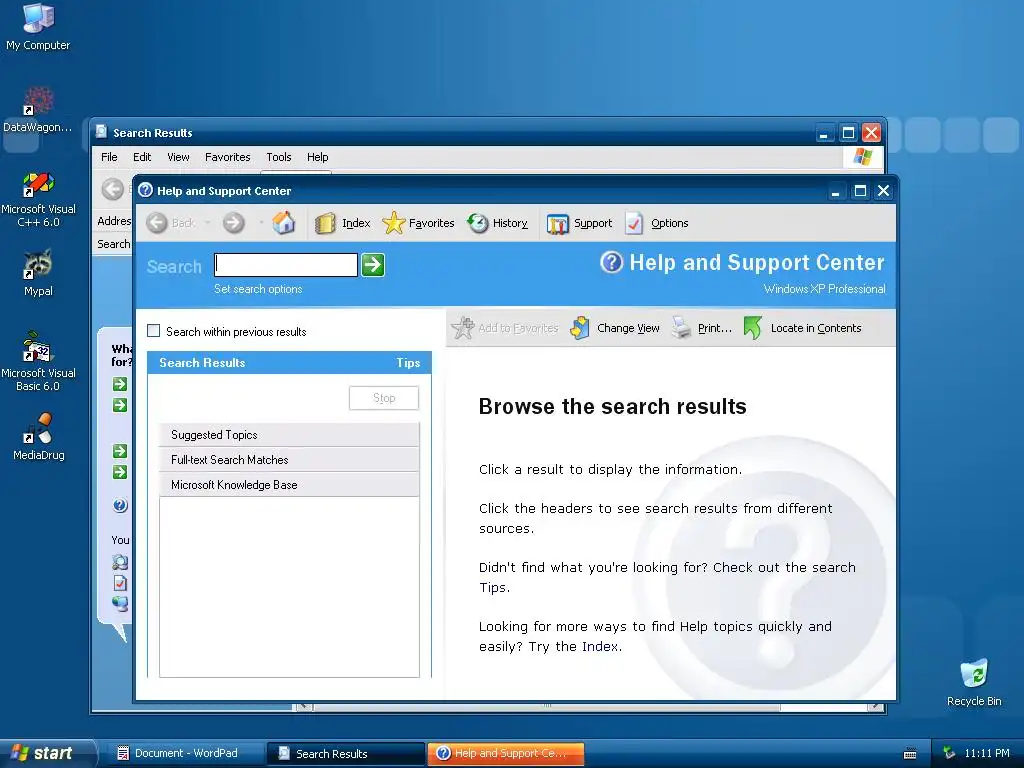This screenshot has width=1024, height=768.
Task: Click Locate in Contents icon
Action: (752, 328)
